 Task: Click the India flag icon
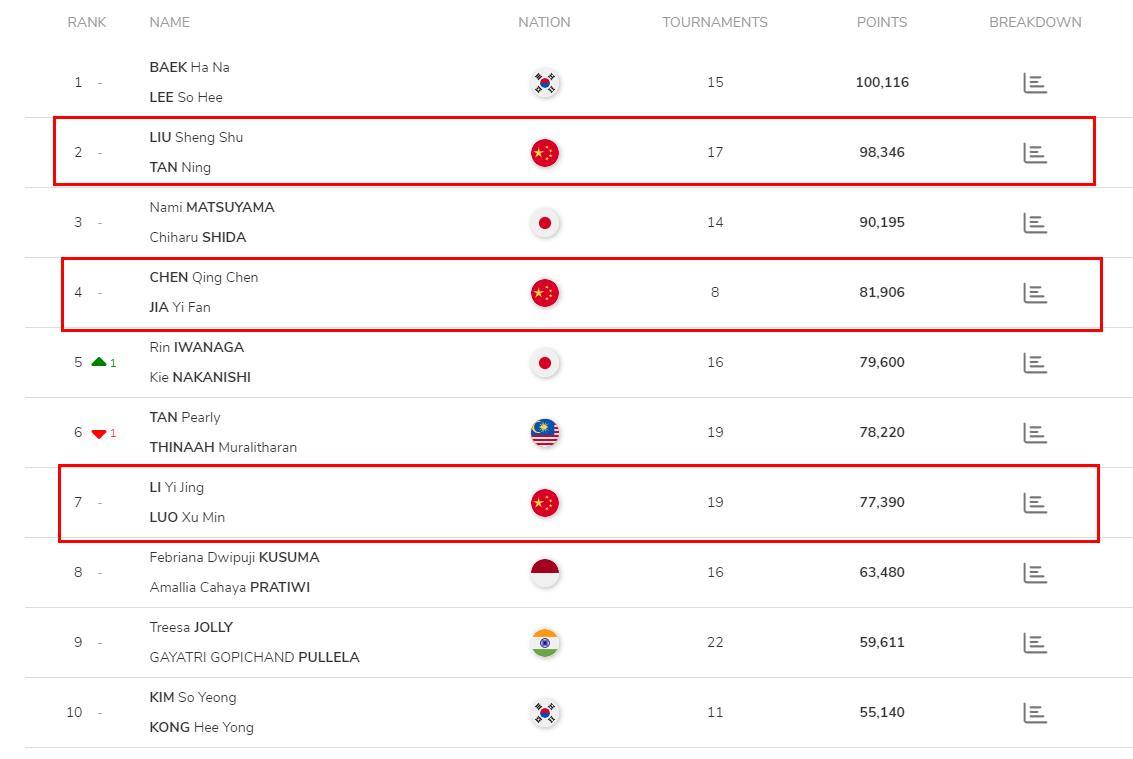click(545, 643)
